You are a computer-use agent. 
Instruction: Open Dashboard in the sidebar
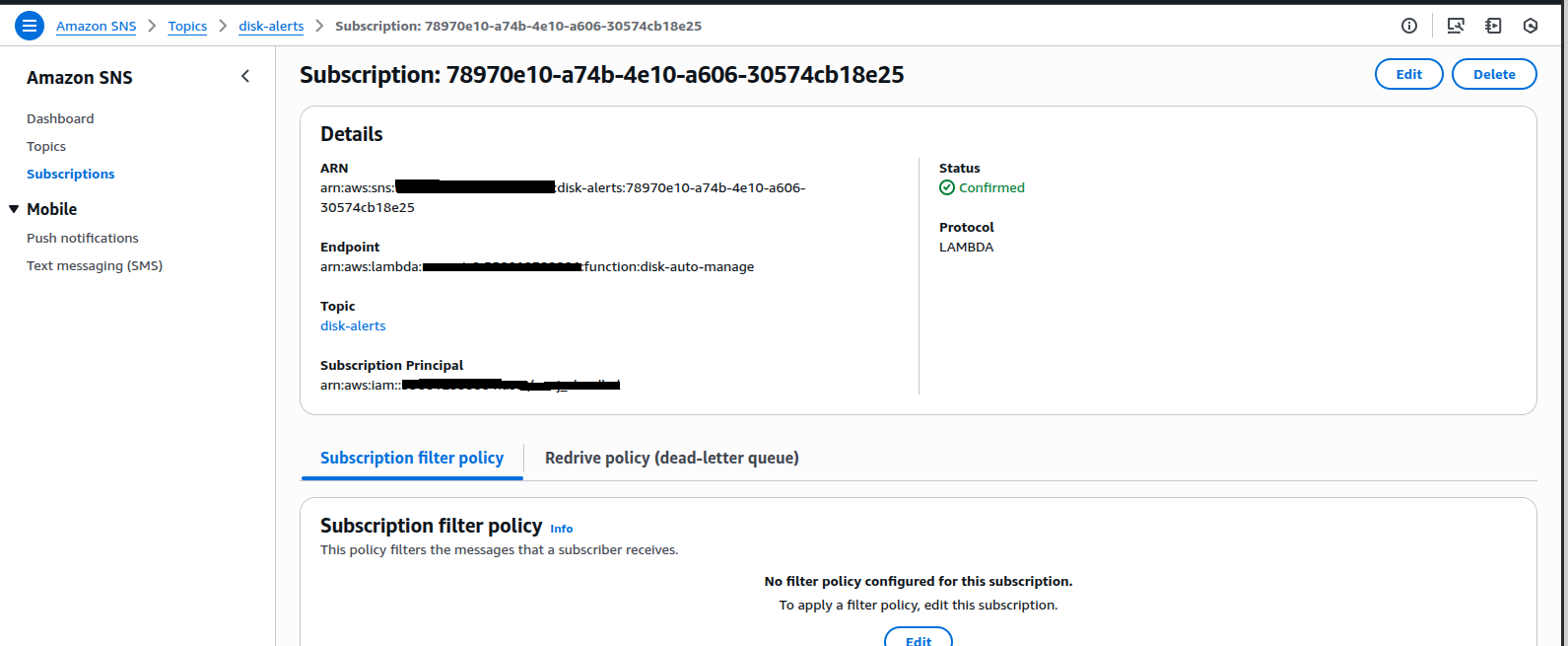tap(60, 118)
